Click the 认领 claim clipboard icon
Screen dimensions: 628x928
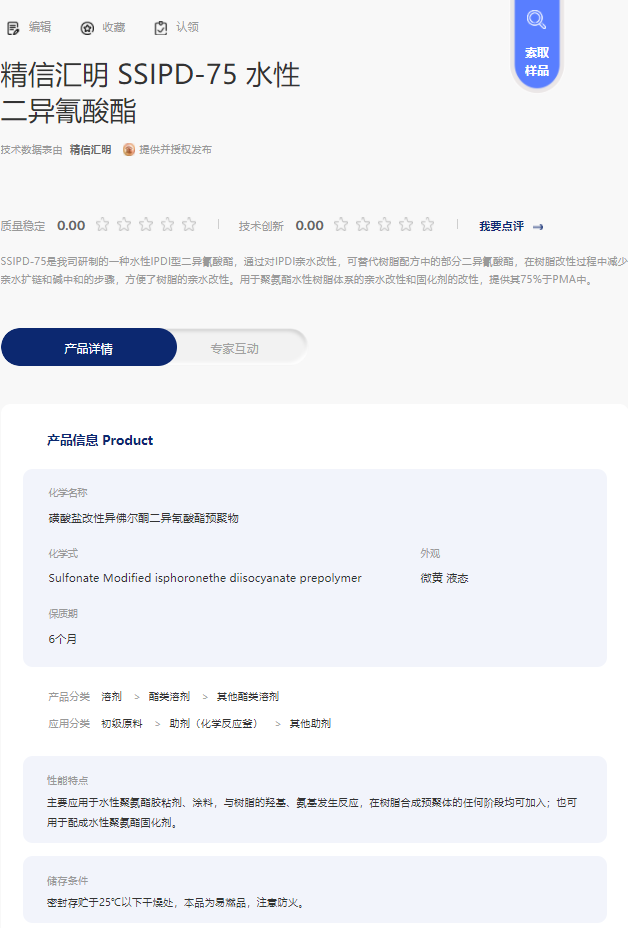[x=160, y=28]
